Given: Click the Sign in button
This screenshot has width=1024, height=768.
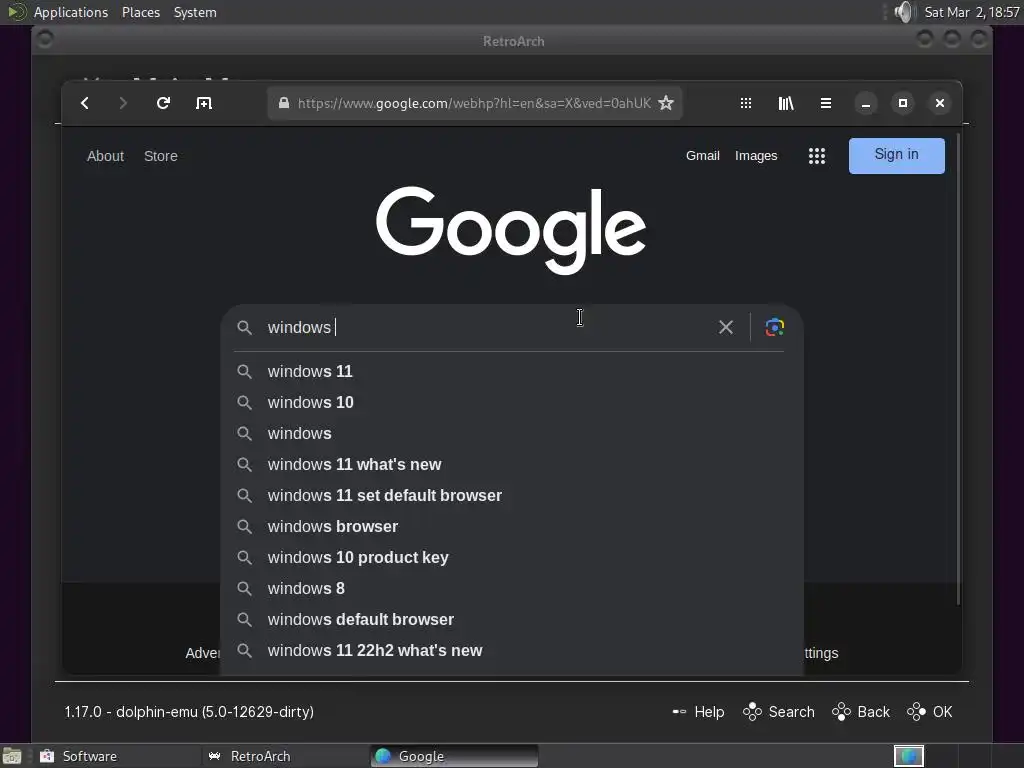Looking at the screenshot, I should point(897,155).
